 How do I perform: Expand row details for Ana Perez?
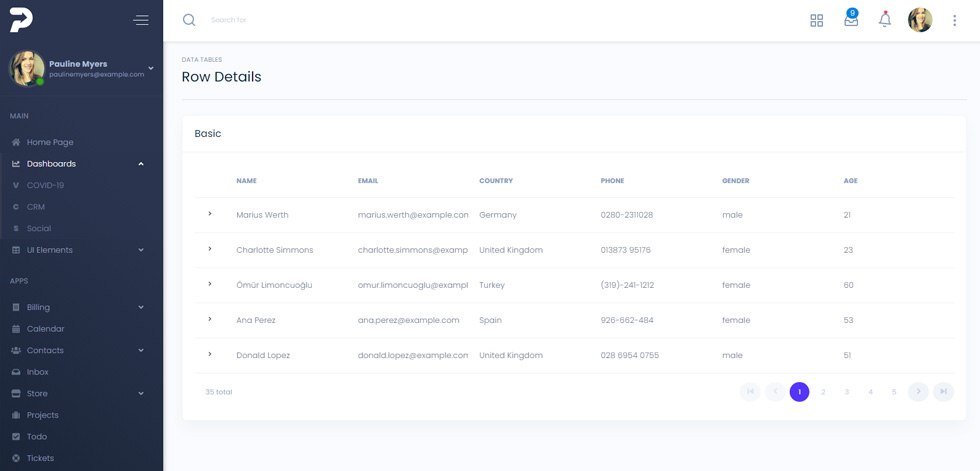coord(210,319)
